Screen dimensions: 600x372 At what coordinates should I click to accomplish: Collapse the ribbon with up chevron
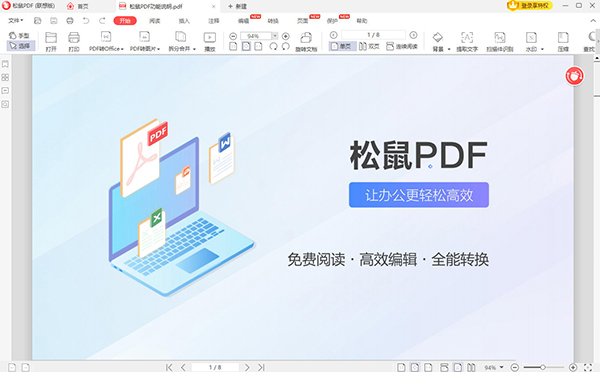point(592,21)
